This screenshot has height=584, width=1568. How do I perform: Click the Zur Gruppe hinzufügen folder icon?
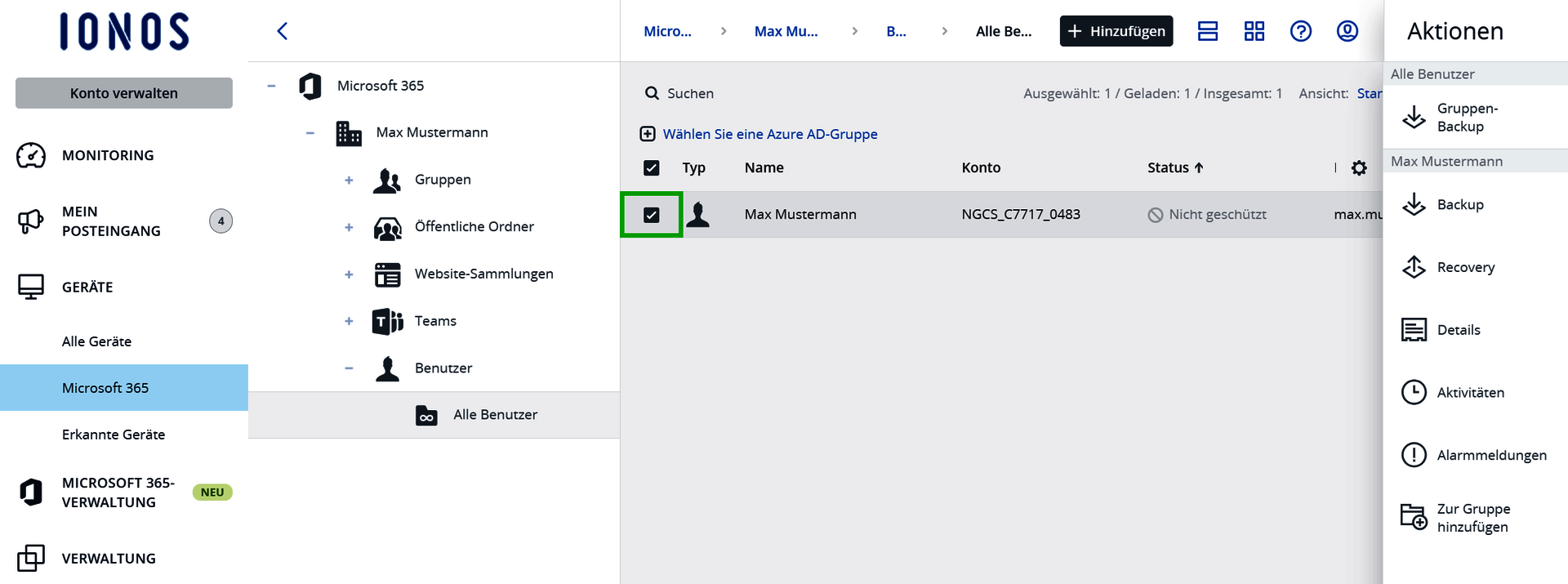(x=1414, y=517)
